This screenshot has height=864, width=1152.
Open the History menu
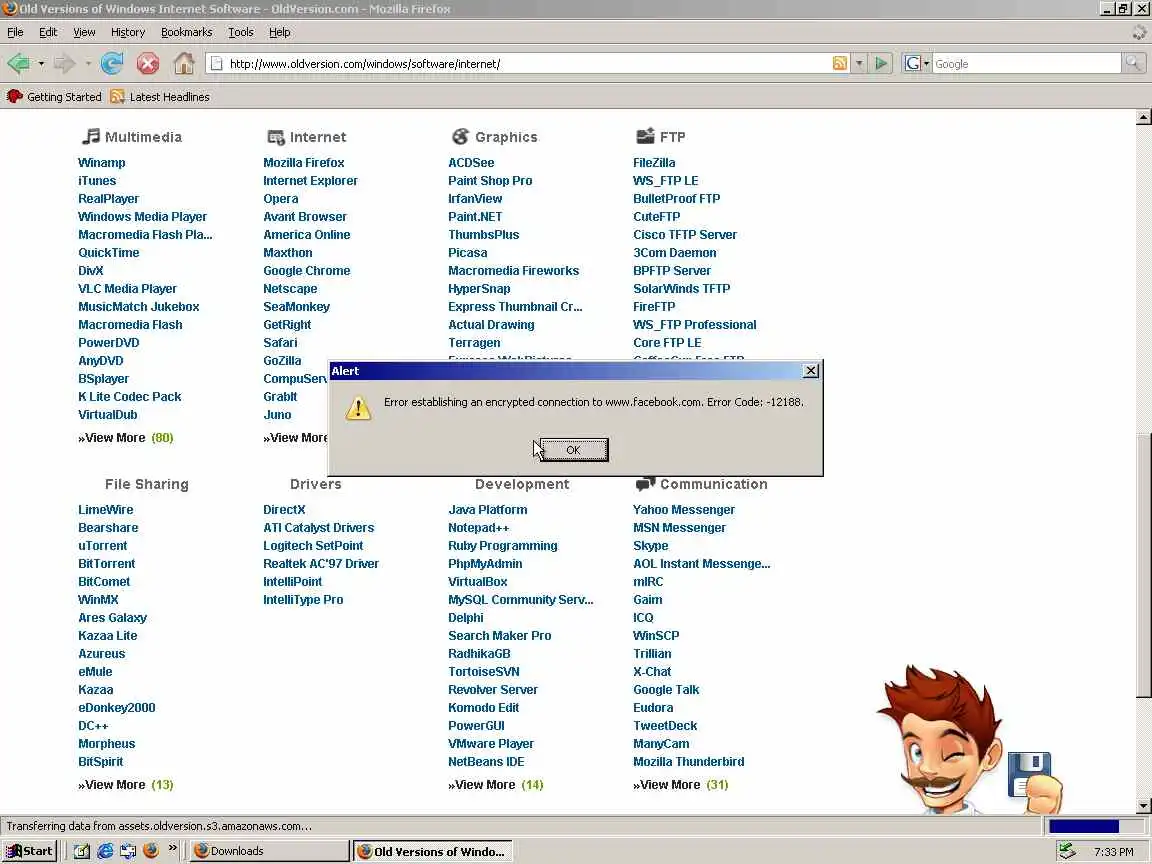tap(128, 32)
